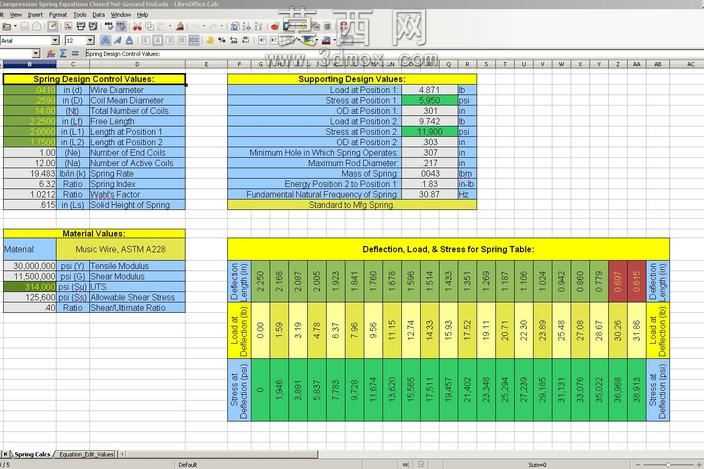This screenshot has width=704, height=469.
Task: Toggle Italic formatting
Action: click(x=117, y=40)
